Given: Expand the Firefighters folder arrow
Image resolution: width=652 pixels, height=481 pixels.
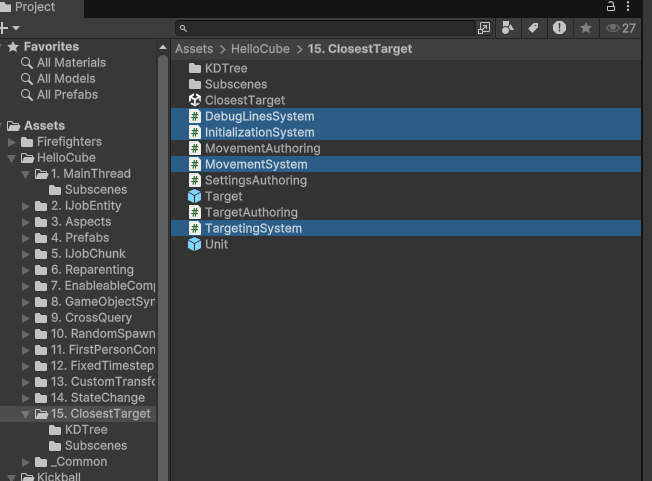Looking at the screenshot, I should pyautogui.click(x=12, y=142).
